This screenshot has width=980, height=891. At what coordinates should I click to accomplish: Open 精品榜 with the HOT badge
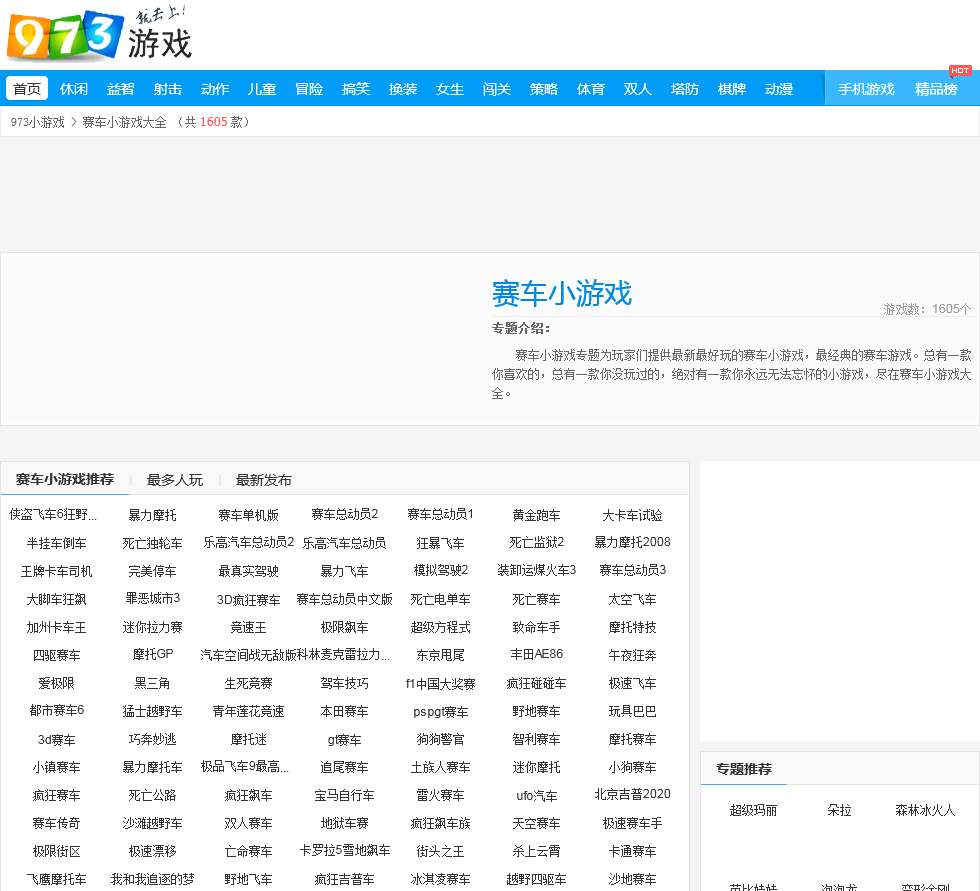click(x=935, y=89)
